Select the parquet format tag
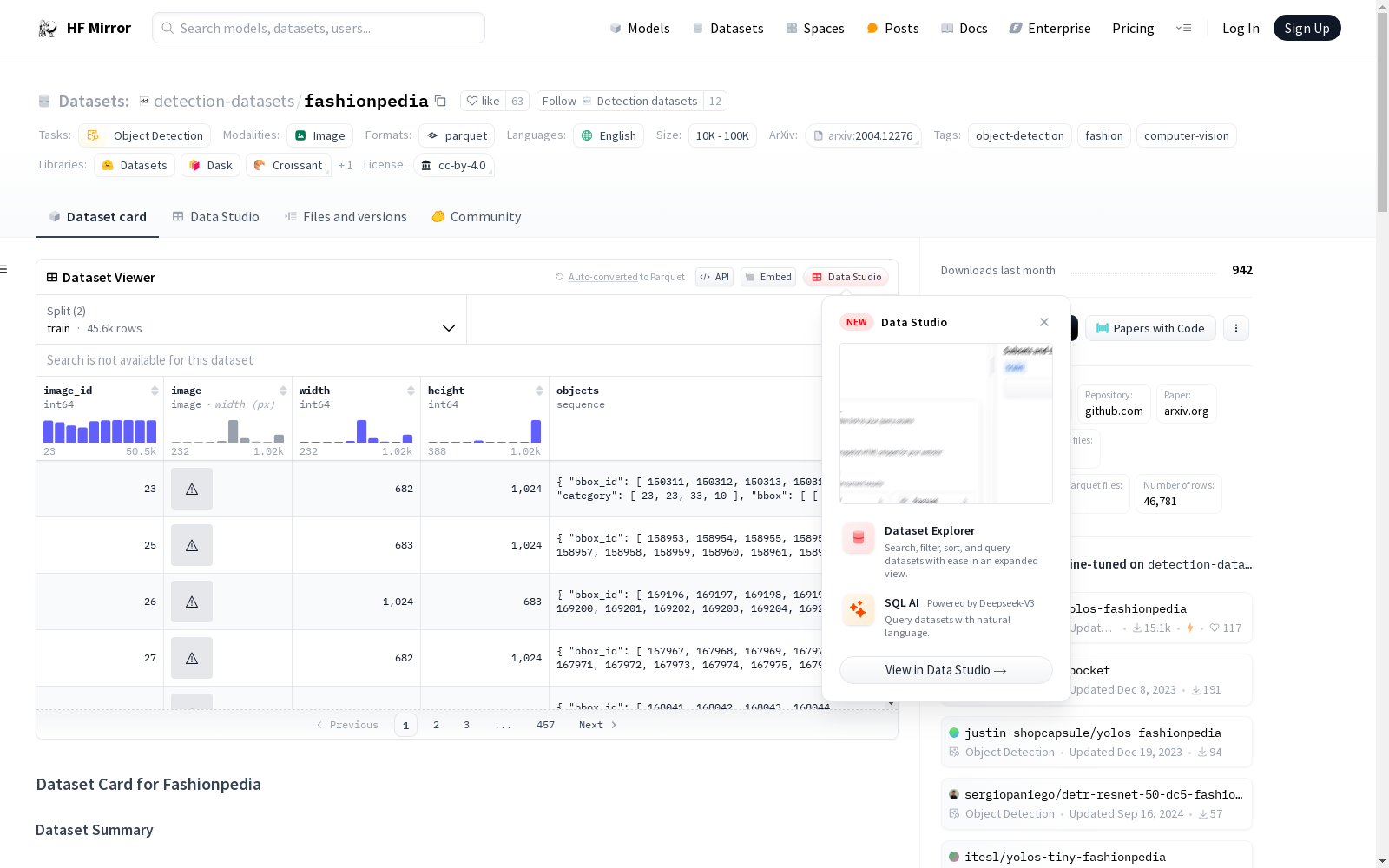This screenshot has width=1389, height=868. (457, 135)
